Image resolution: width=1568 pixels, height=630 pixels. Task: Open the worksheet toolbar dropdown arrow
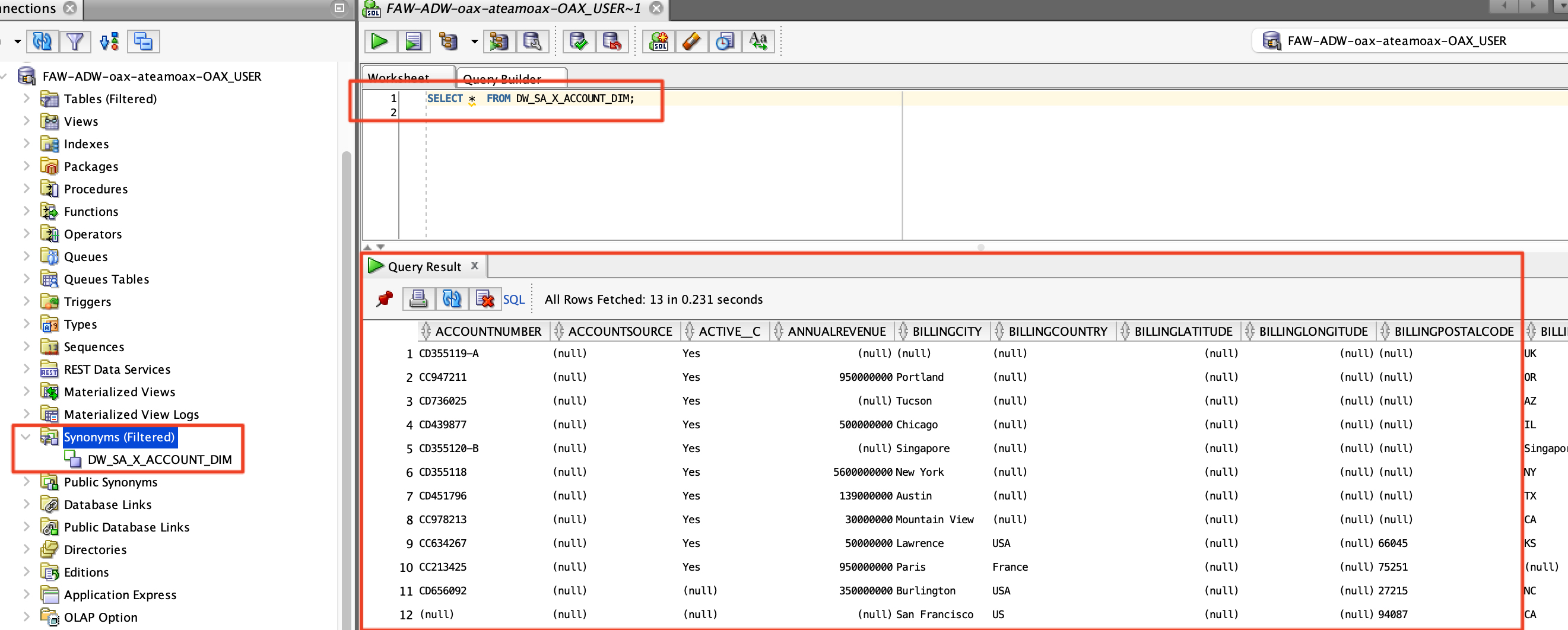474,42
